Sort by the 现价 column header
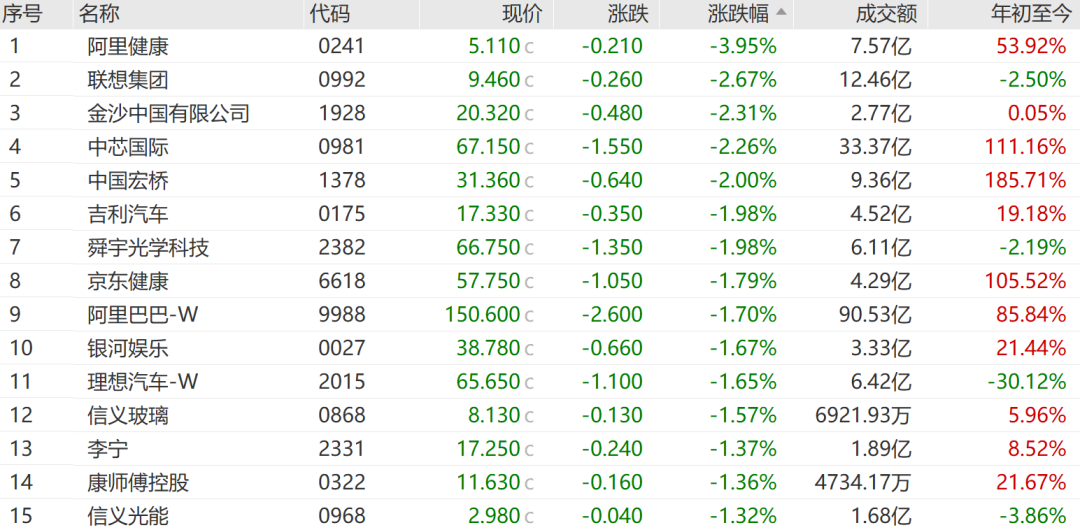This screenshot has width=1080, height=530. click(521, 13)
